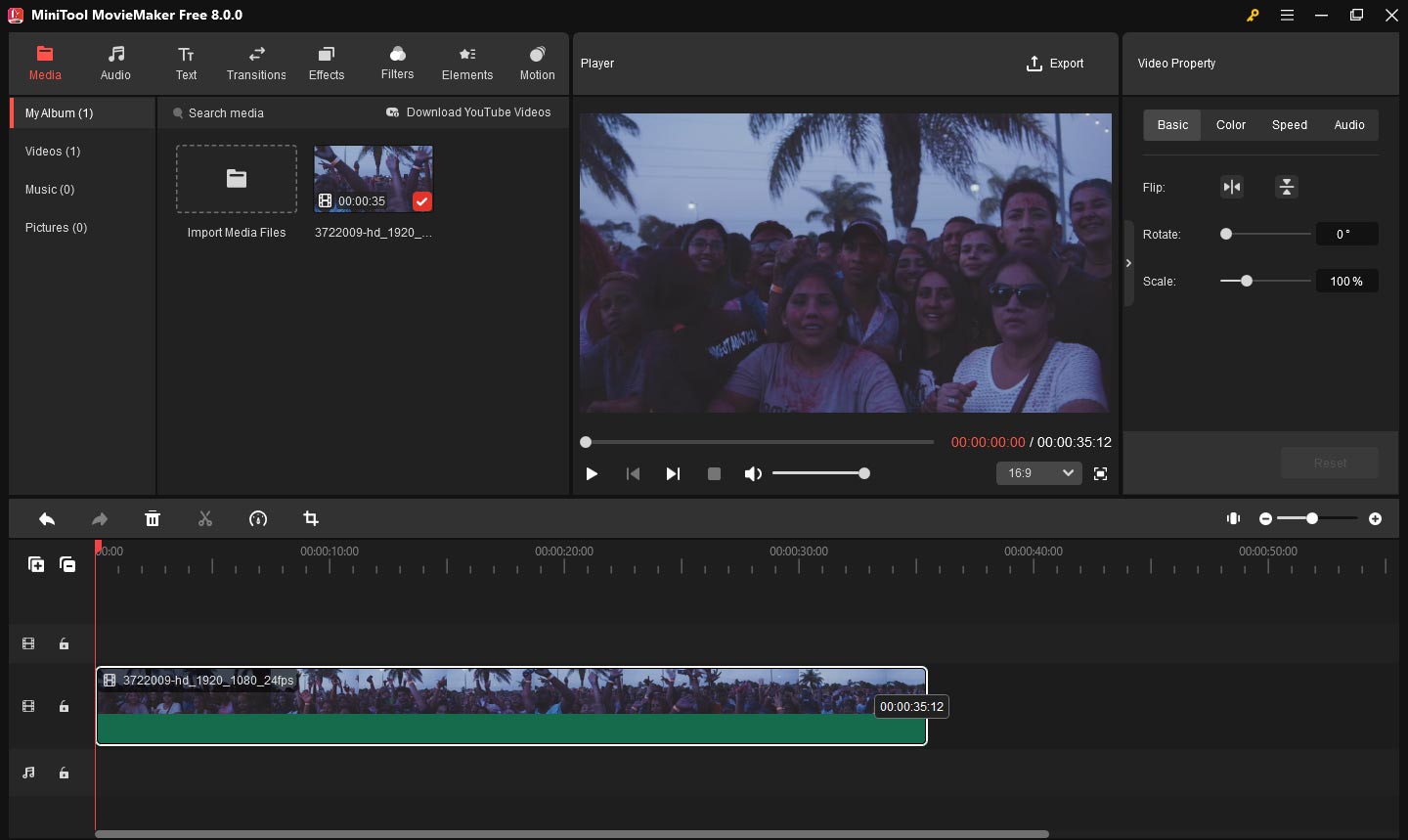This screenshot has height=840, width=1408.
Task: Lock the main video track
Action: click(64, 706)
